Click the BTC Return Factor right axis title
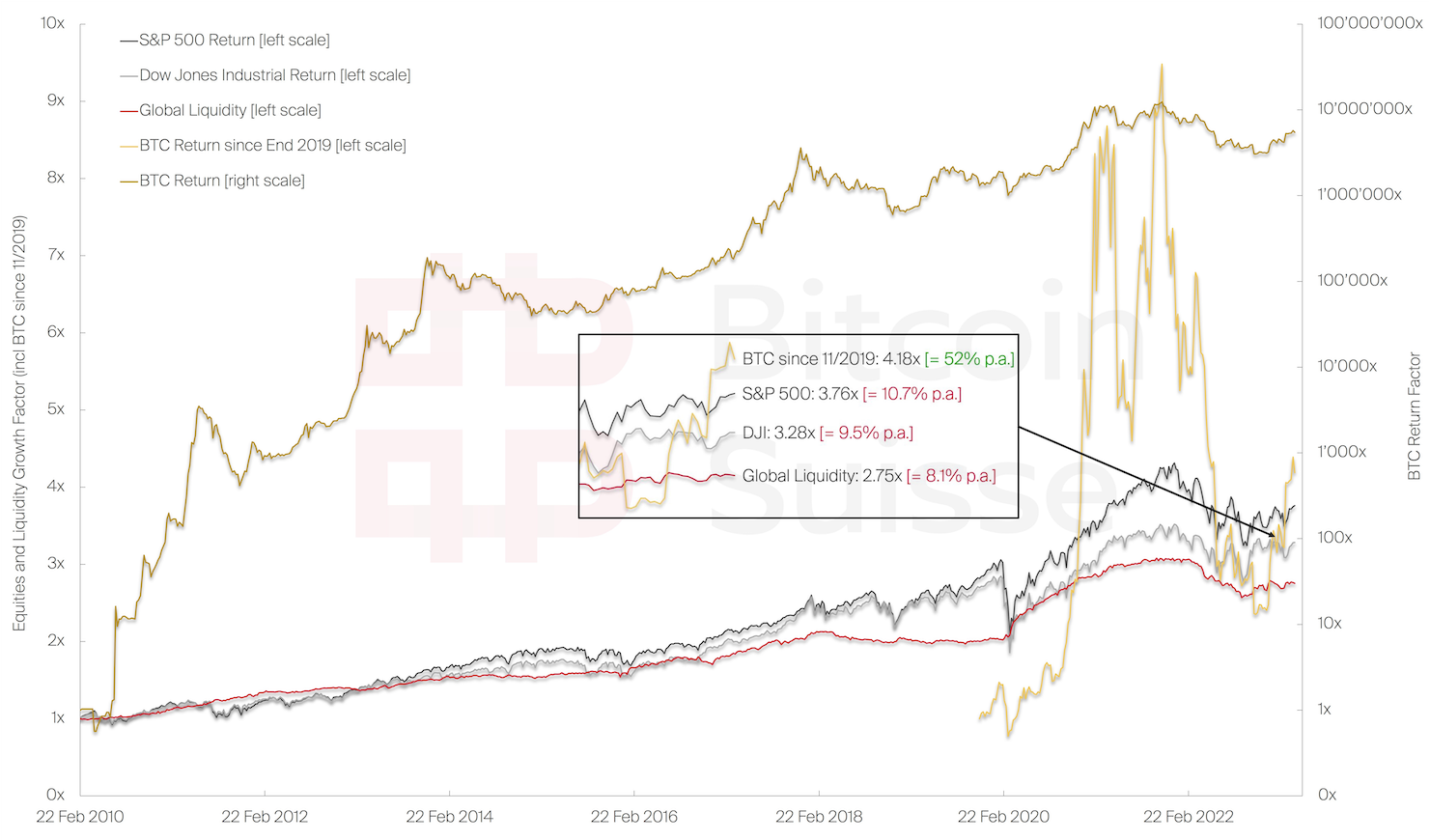This screenshot has width=1430, height=840. (x=1415, y=416)
